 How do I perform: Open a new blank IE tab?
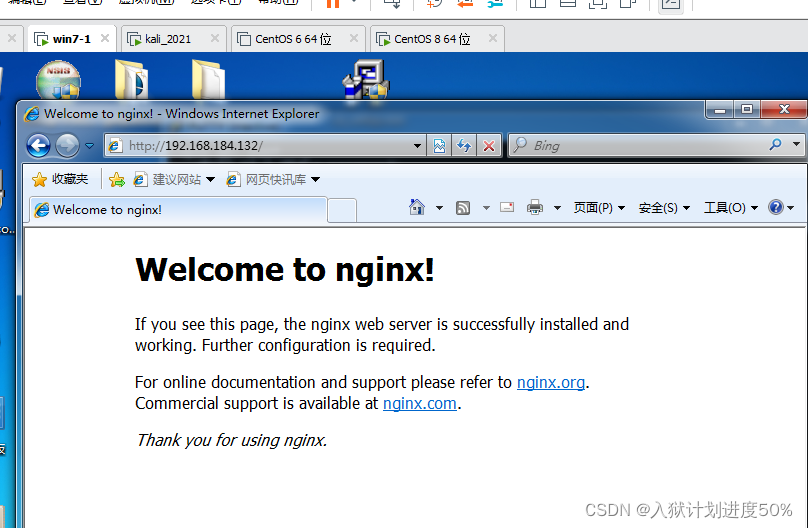click(x=342, y=210)
